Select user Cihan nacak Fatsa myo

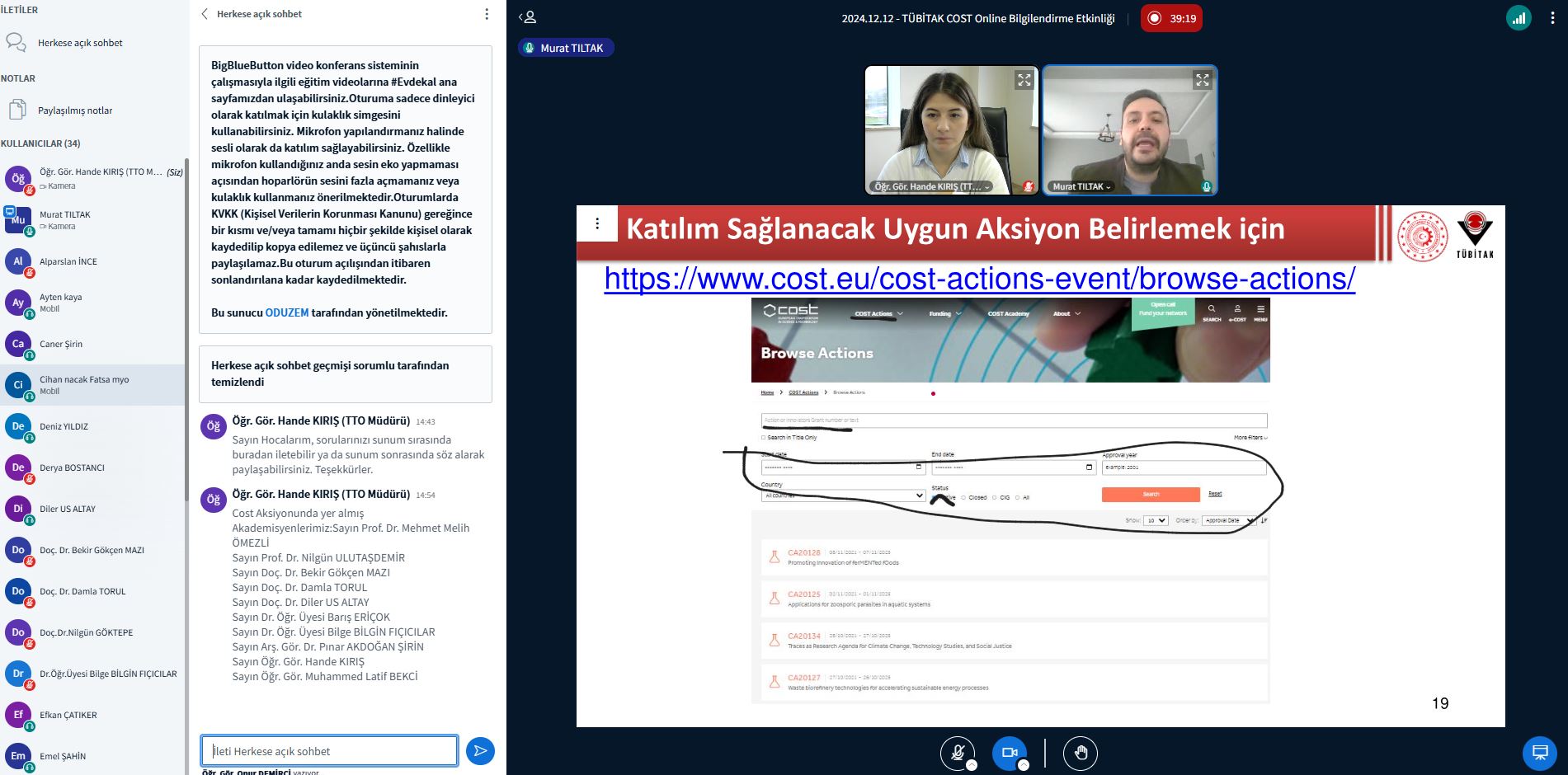[93, 385]
